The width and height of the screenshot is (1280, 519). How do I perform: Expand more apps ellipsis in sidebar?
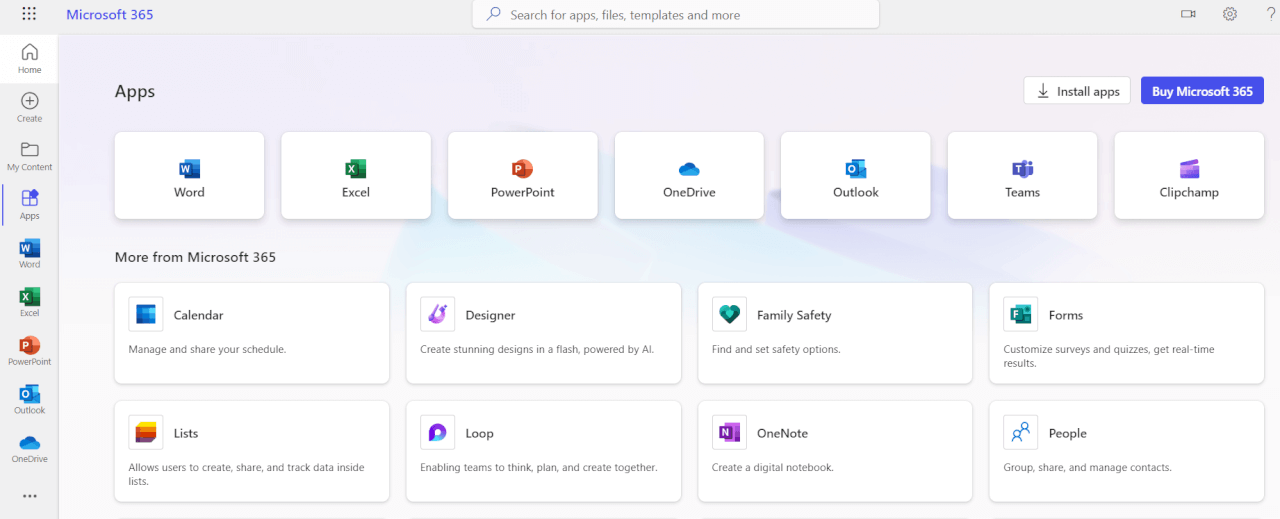point(29,496)
